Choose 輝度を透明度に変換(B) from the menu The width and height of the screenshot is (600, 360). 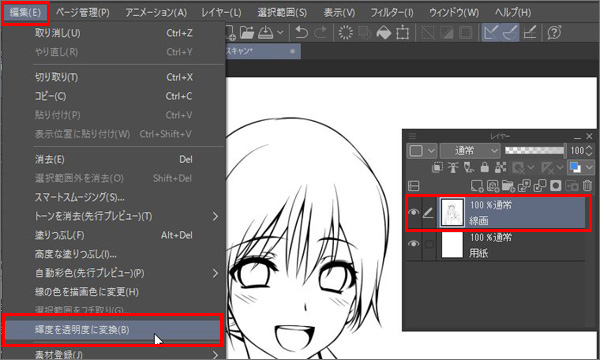click(x=112, y=330)
